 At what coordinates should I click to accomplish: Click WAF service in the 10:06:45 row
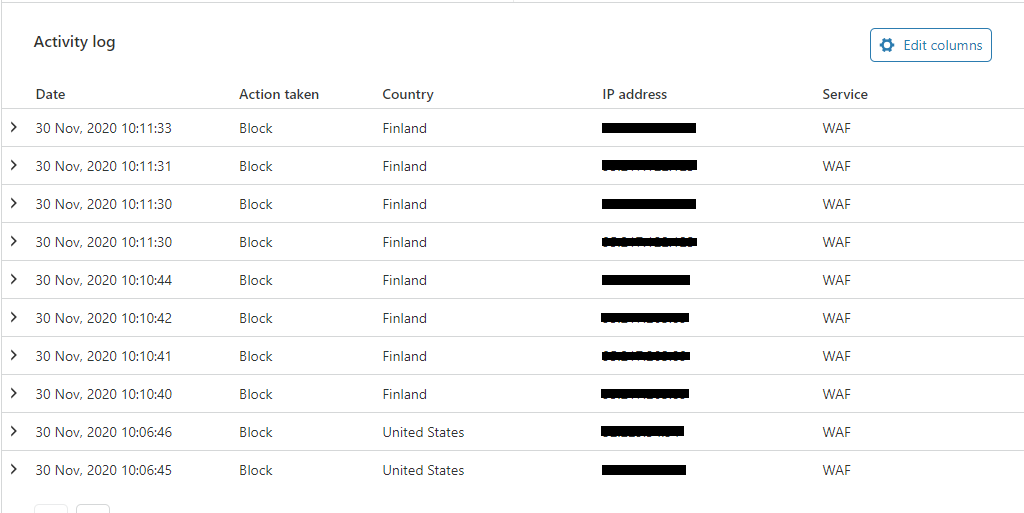(x=837, y=470)
